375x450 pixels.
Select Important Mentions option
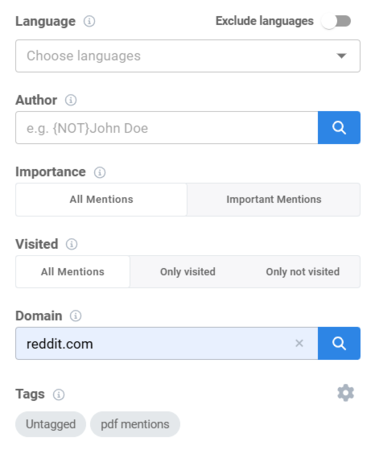(274, 199)
